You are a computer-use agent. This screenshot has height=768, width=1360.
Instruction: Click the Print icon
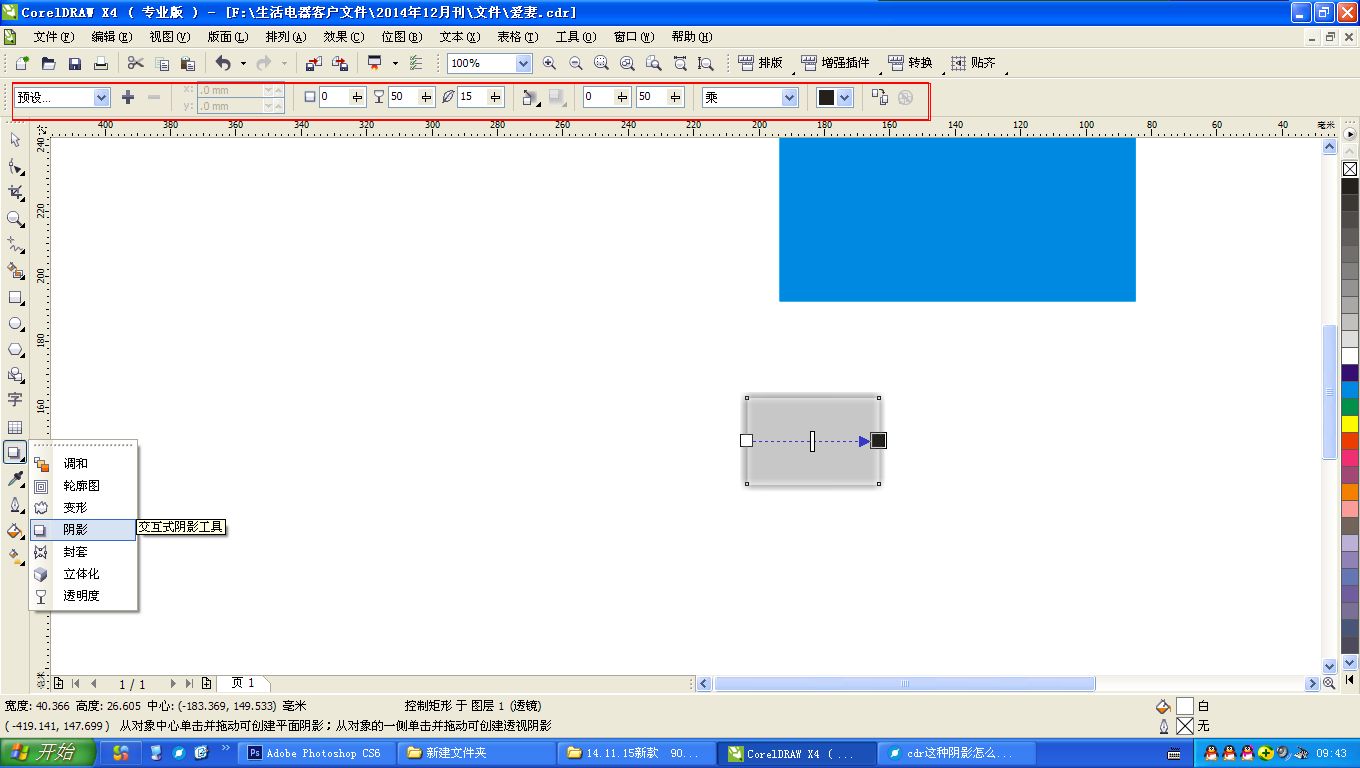(x=101, y=63)
